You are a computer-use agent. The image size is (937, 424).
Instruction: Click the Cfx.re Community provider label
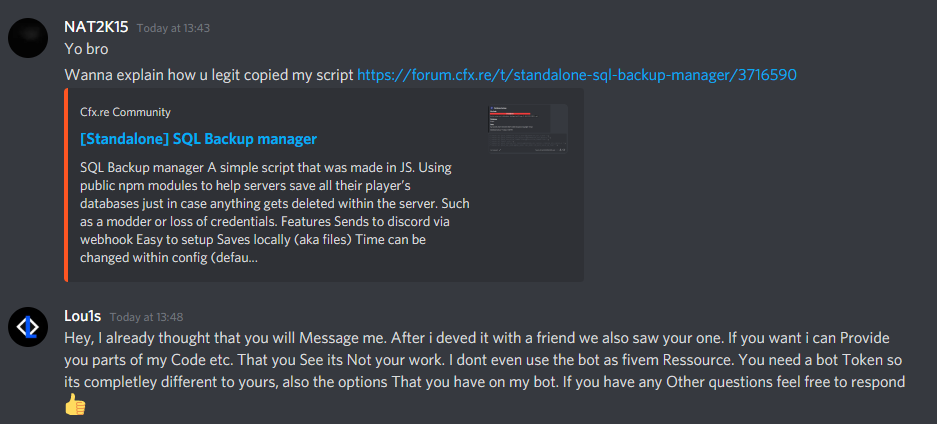coord(125,112)
